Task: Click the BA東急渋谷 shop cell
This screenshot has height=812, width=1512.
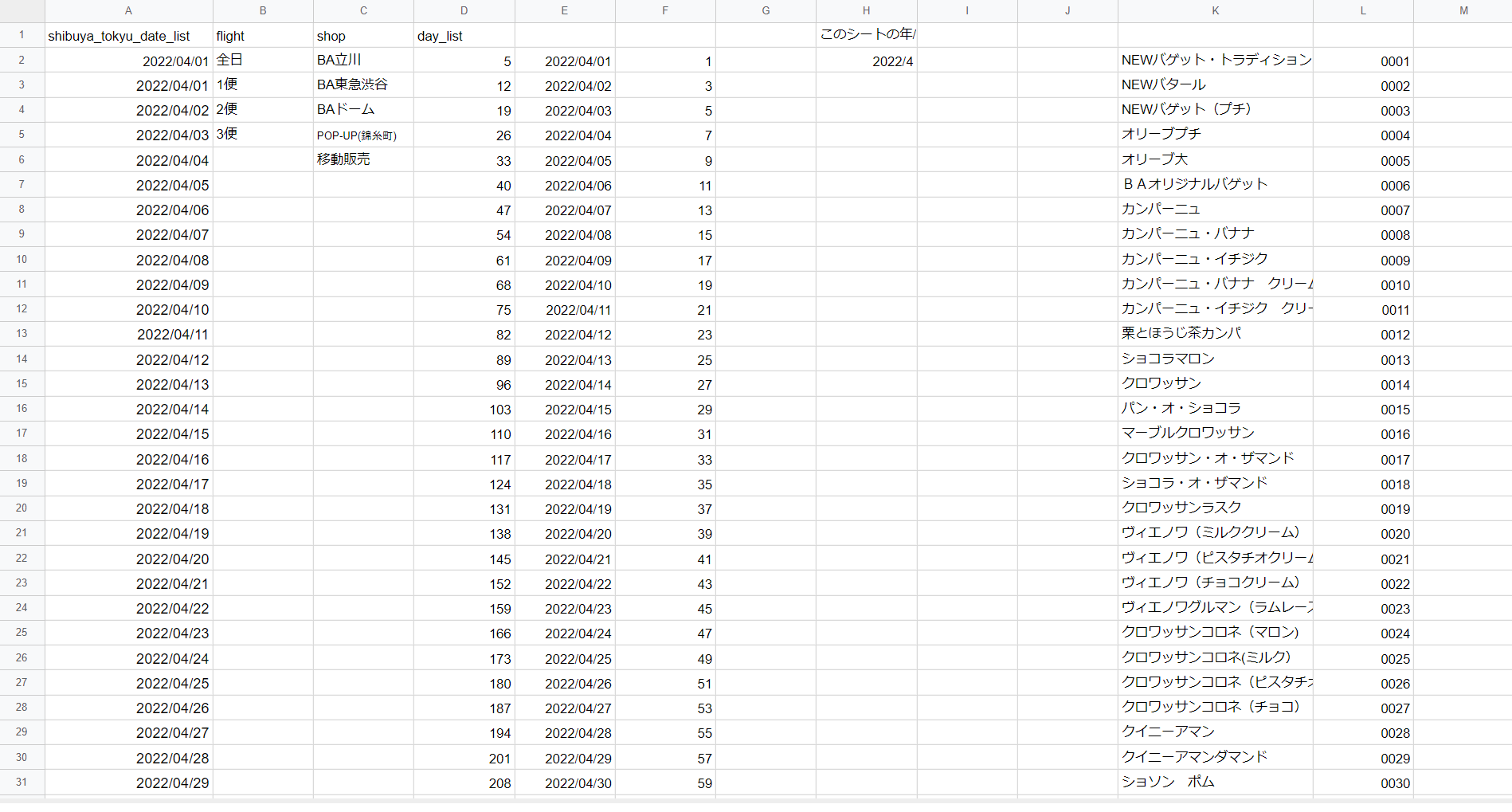Action: tap(363, 85)
